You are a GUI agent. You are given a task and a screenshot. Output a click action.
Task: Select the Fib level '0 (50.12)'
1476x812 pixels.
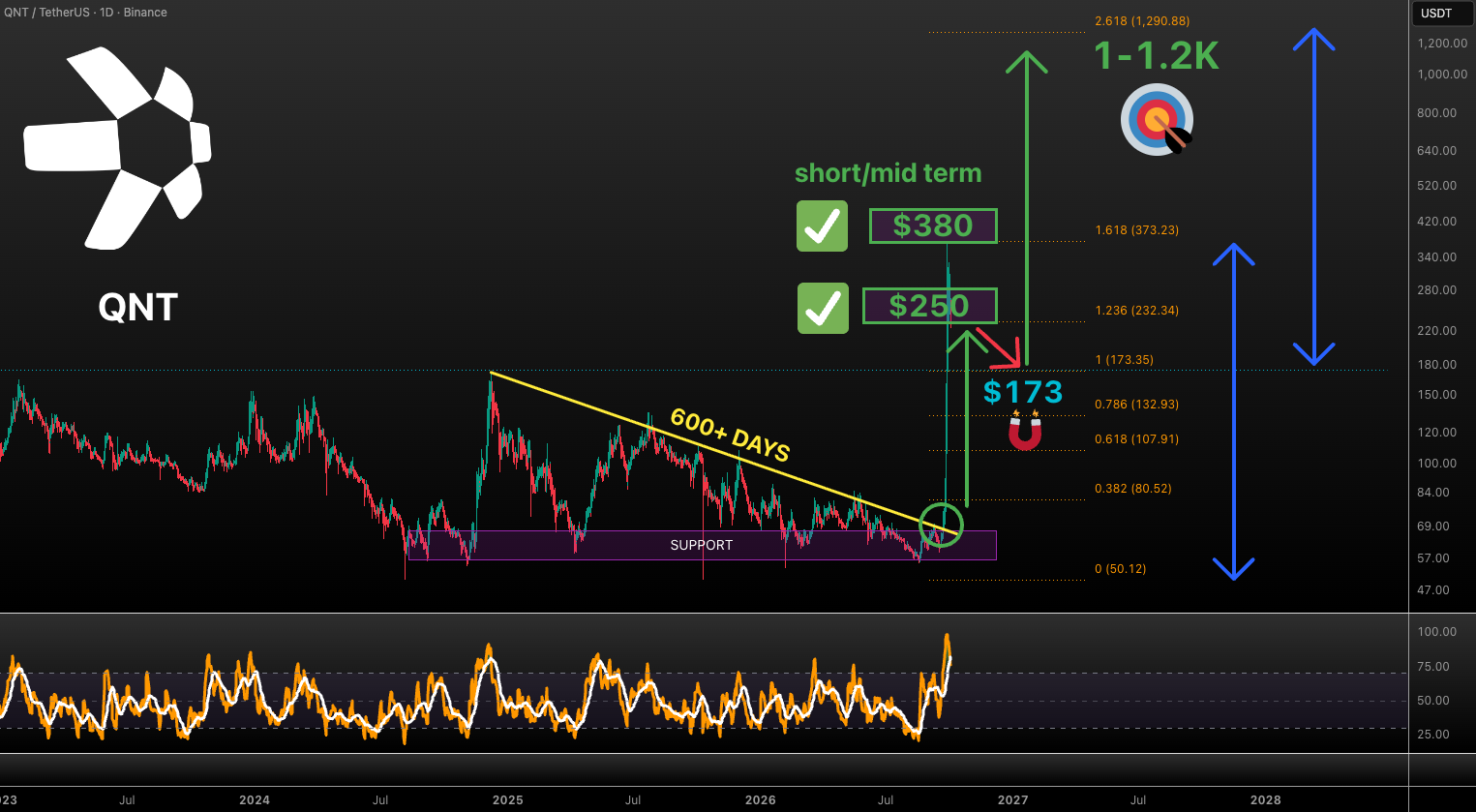(1121, 569)
